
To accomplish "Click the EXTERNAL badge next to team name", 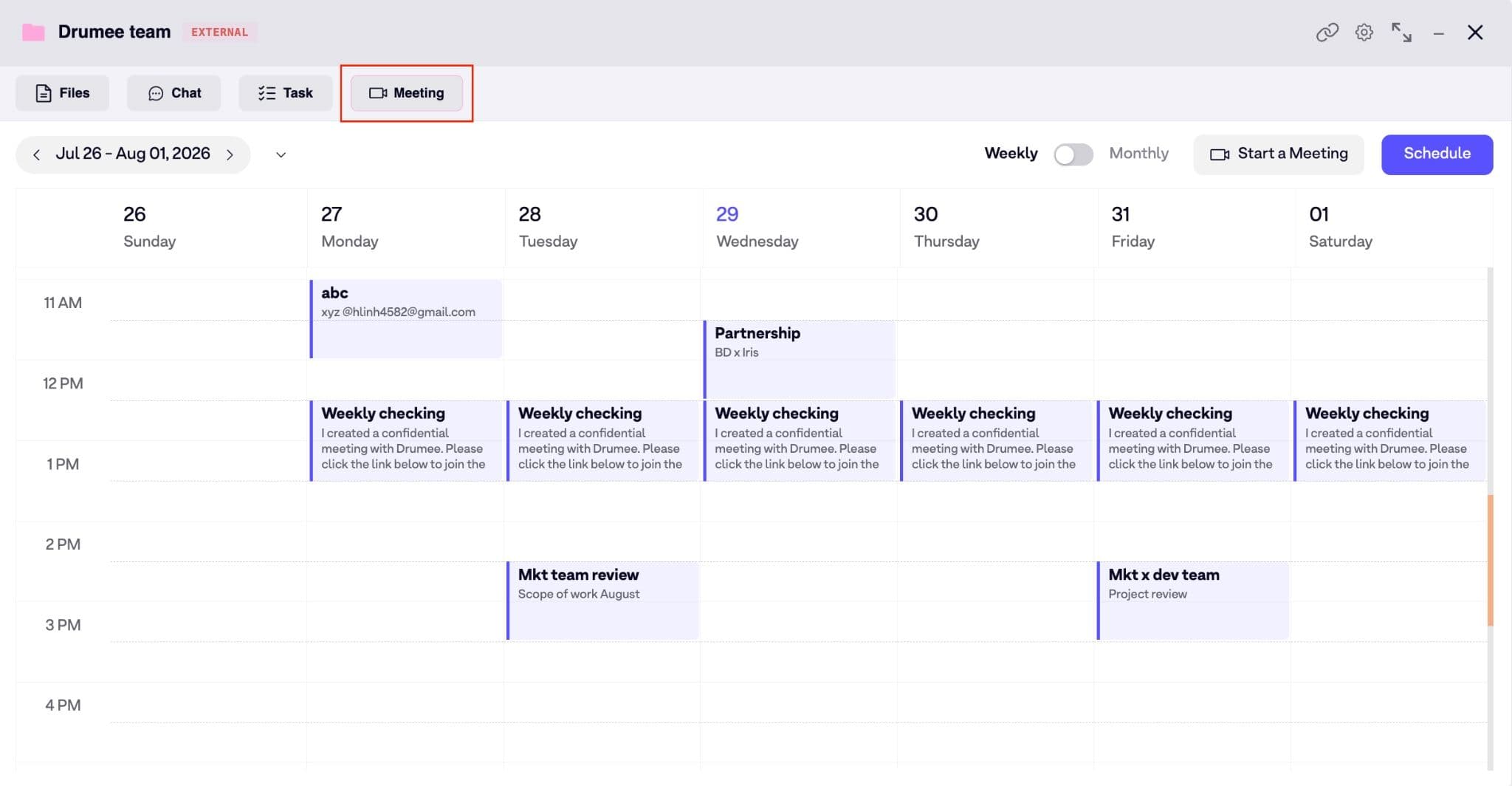I will tap(219, 33).
